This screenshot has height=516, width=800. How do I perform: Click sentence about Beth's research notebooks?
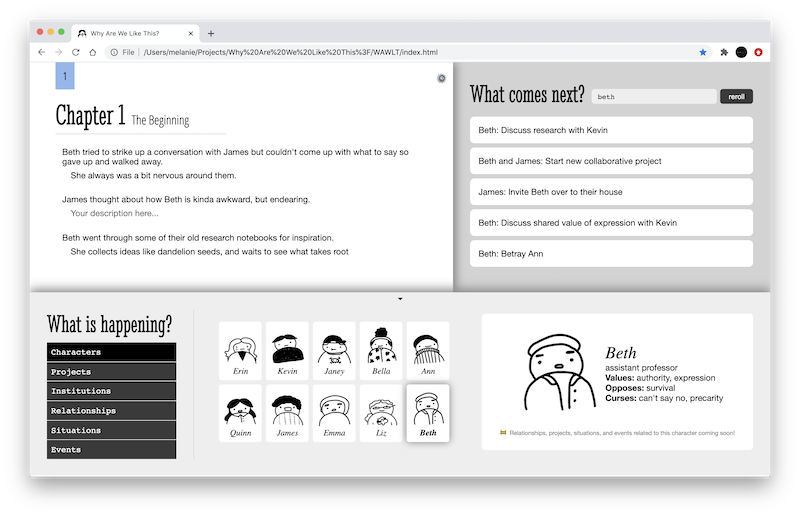tap(198, 238)
